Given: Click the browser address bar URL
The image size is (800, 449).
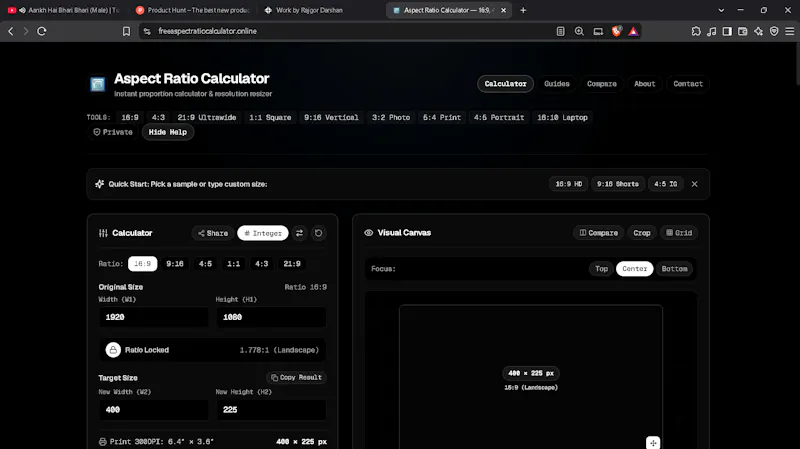Looking at the screenshot, I should click(208, 31).
